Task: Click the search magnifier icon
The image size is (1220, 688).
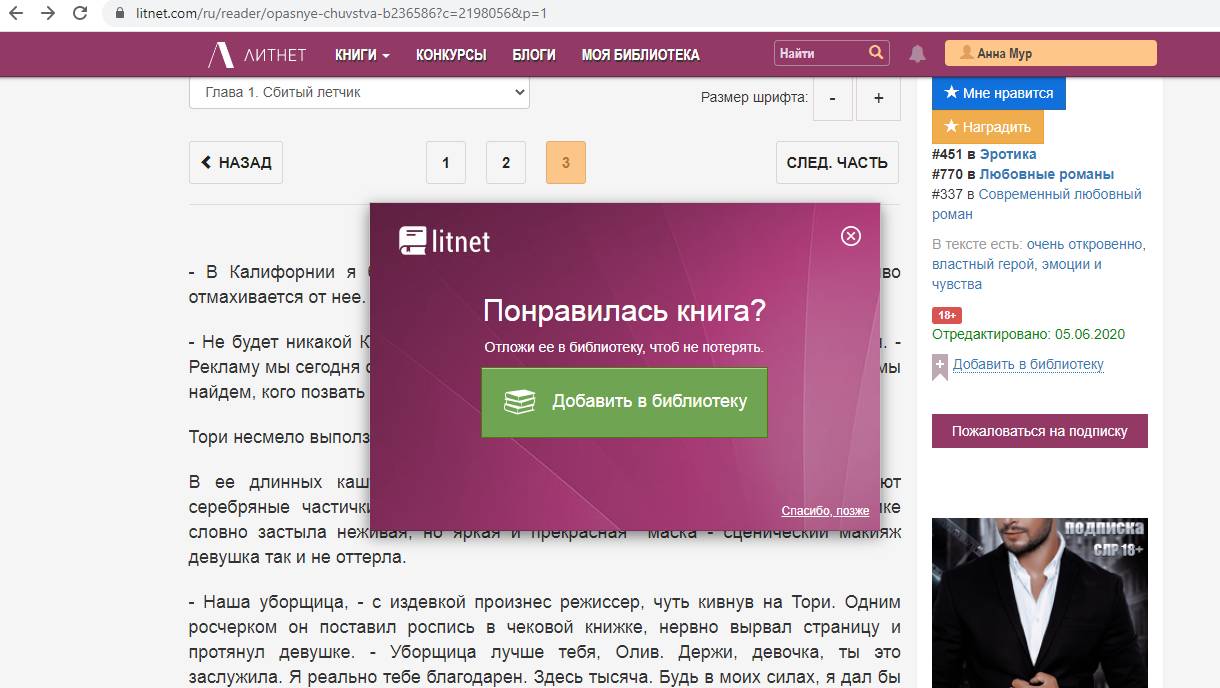Action: [x=876, y=53]
